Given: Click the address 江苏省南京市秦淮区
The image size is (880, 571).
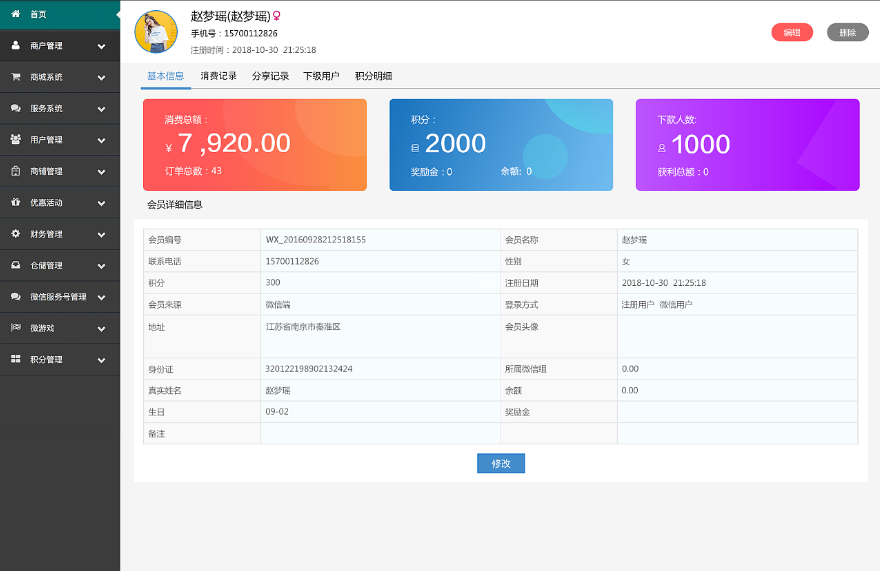Looking at the screenshot, I should [303, 326].
